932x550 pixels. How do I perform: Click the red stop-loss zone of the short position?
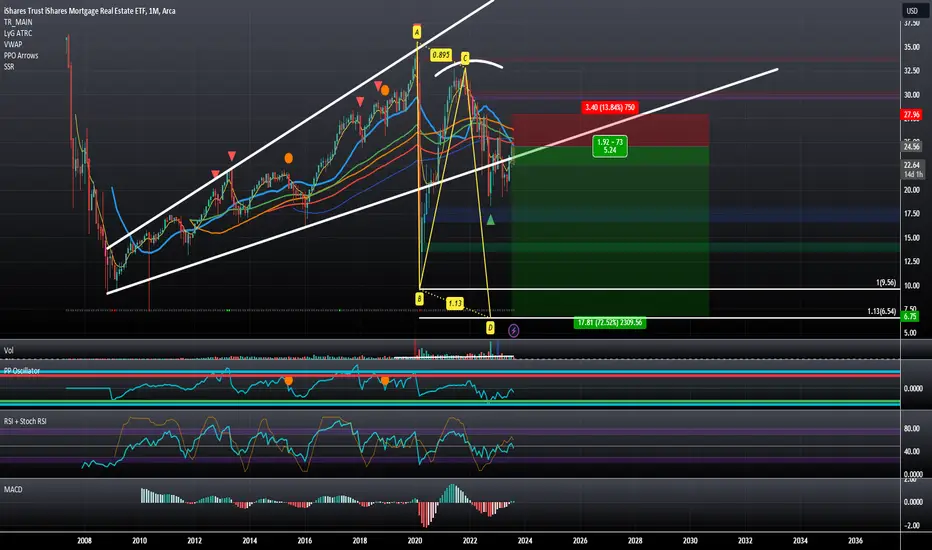coord(610,130)
